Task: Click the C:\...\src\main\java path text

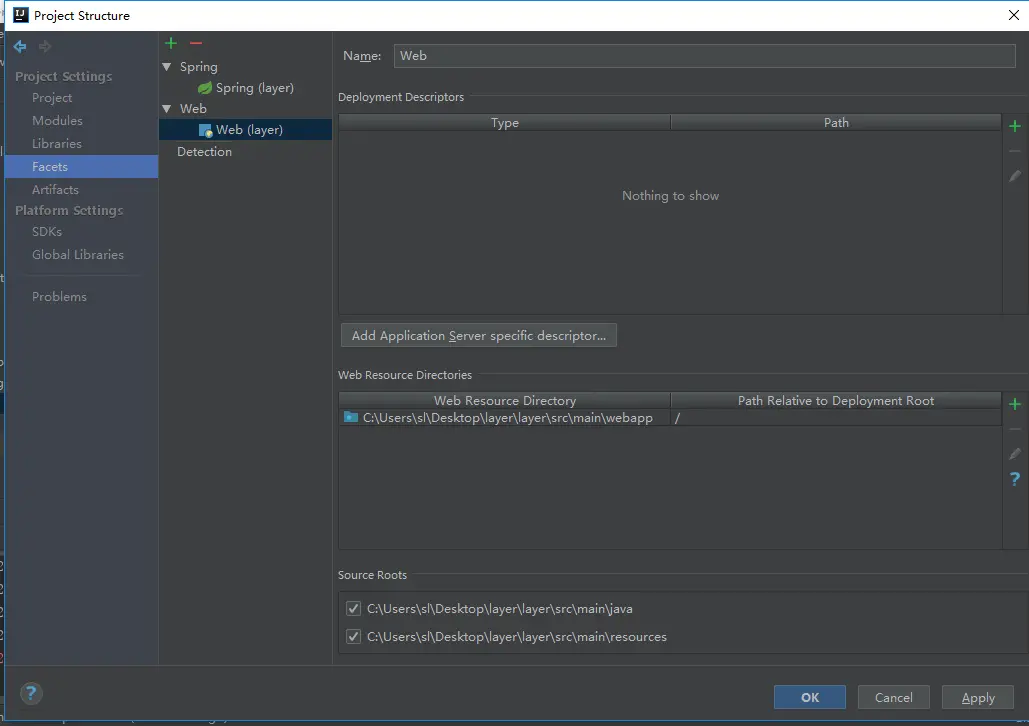Action: (499, 609)
